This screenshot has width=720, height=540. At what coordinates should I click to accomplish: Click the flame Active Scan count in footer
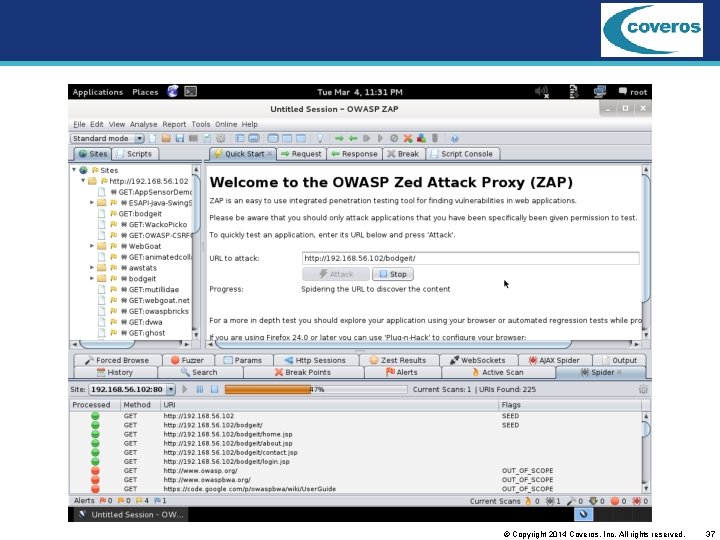(x=532, y=501)
